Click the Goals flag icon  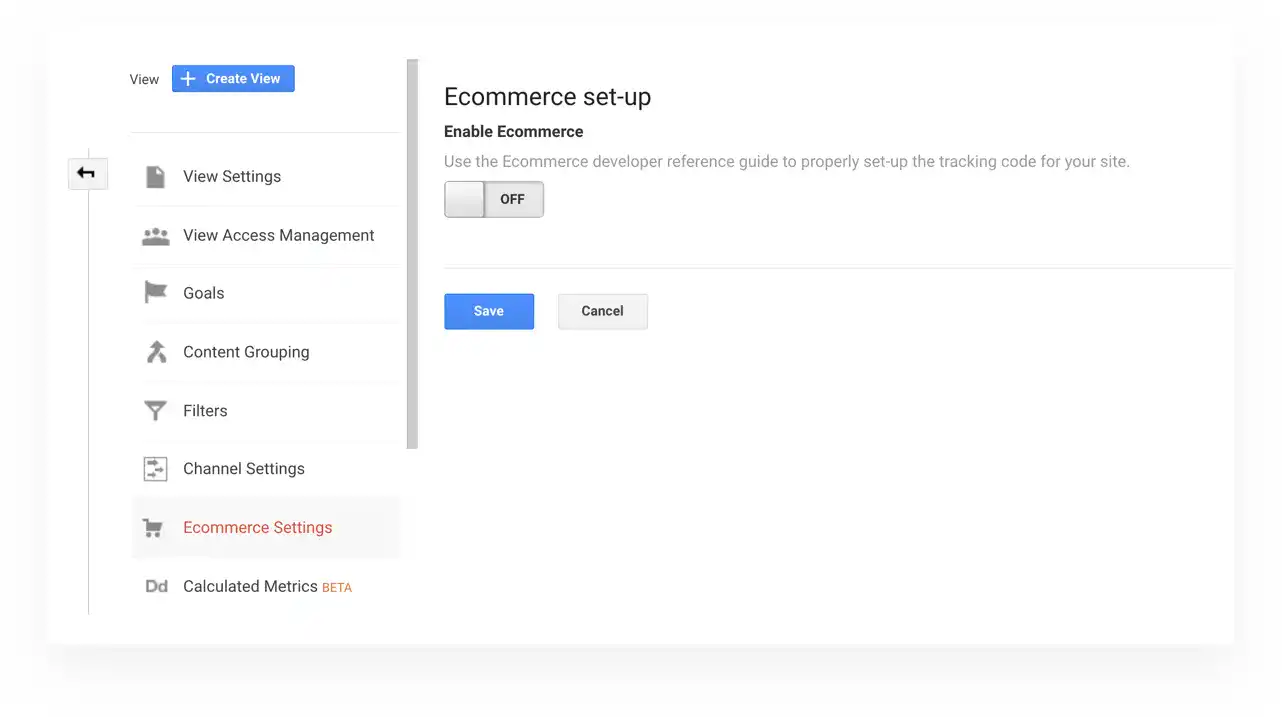tap(155, 293)
